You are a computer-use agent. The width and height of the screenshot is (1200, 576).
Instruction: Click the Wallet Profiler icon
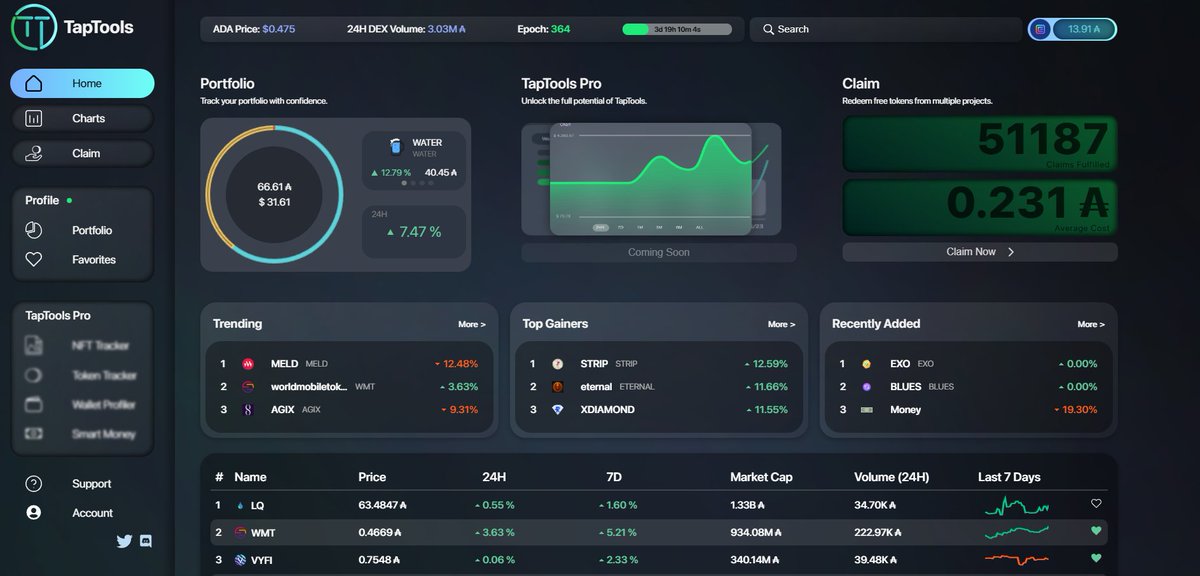[34, 404]
